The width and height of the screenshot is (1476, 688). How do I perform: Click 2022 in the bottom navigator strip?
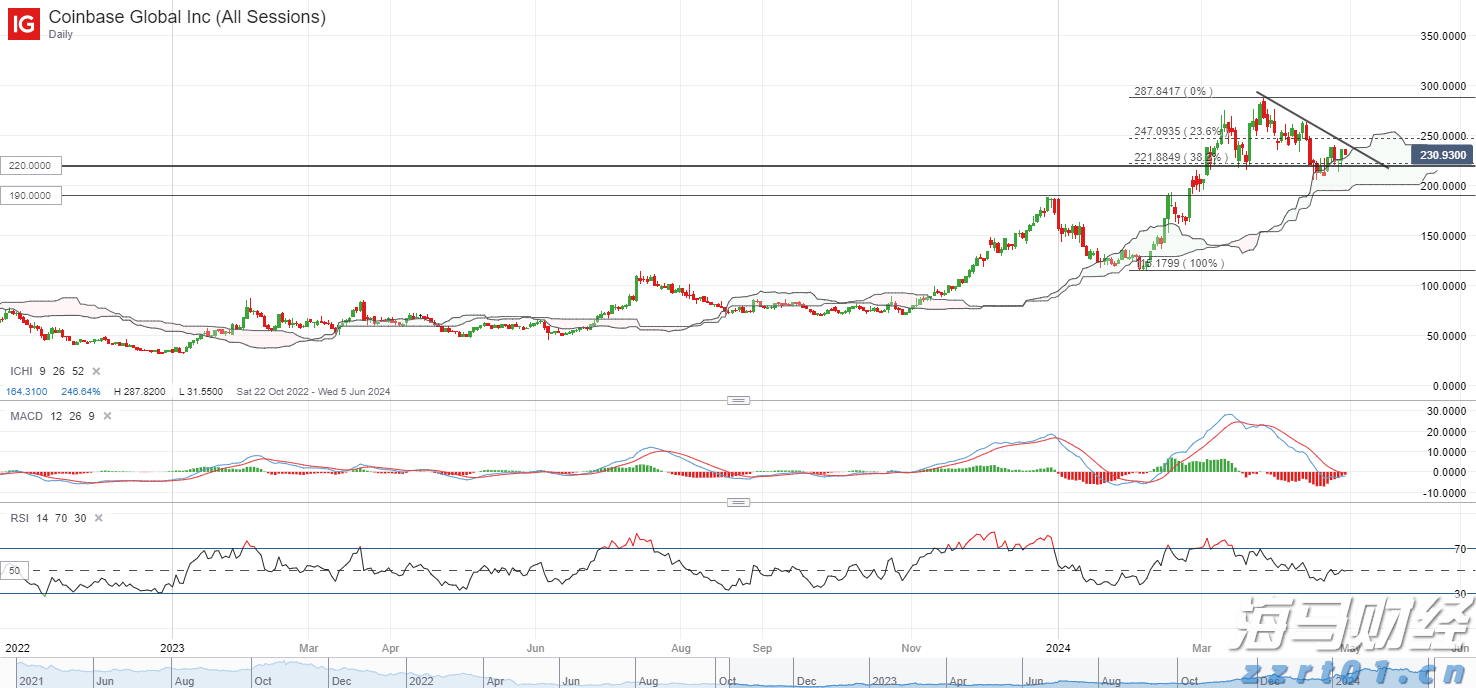[x=421, y=681]
